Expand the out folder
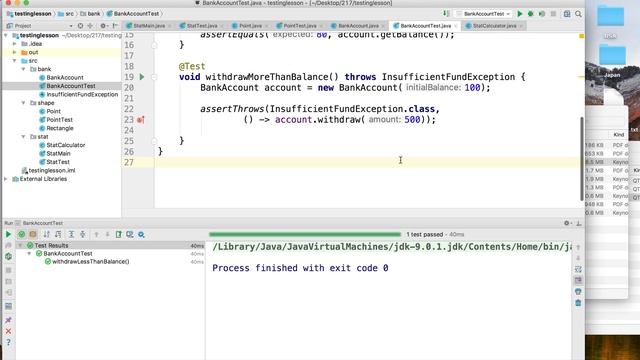This screenshot has width=640, height=360. coord(15,52)
